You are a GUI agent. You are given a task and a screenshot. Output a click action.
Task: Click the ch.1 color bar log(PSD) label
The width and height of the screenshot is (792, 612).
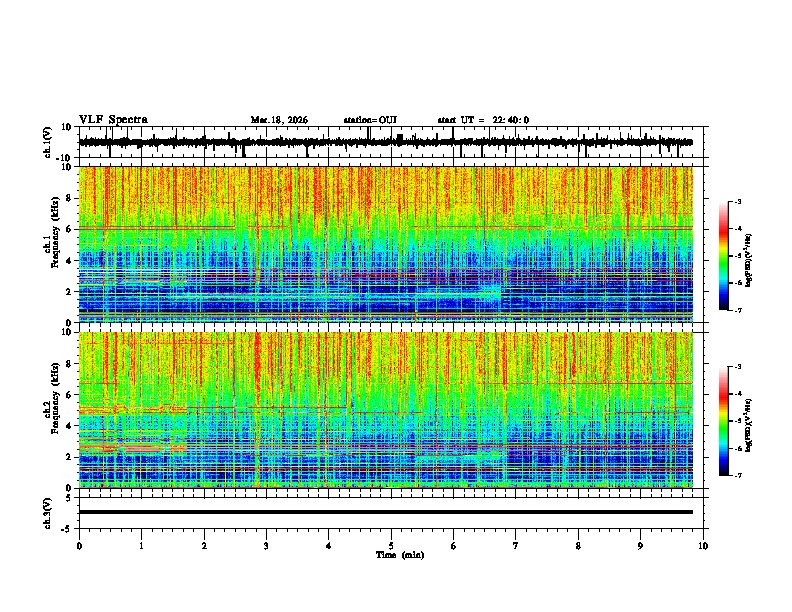tap(748, 261)
